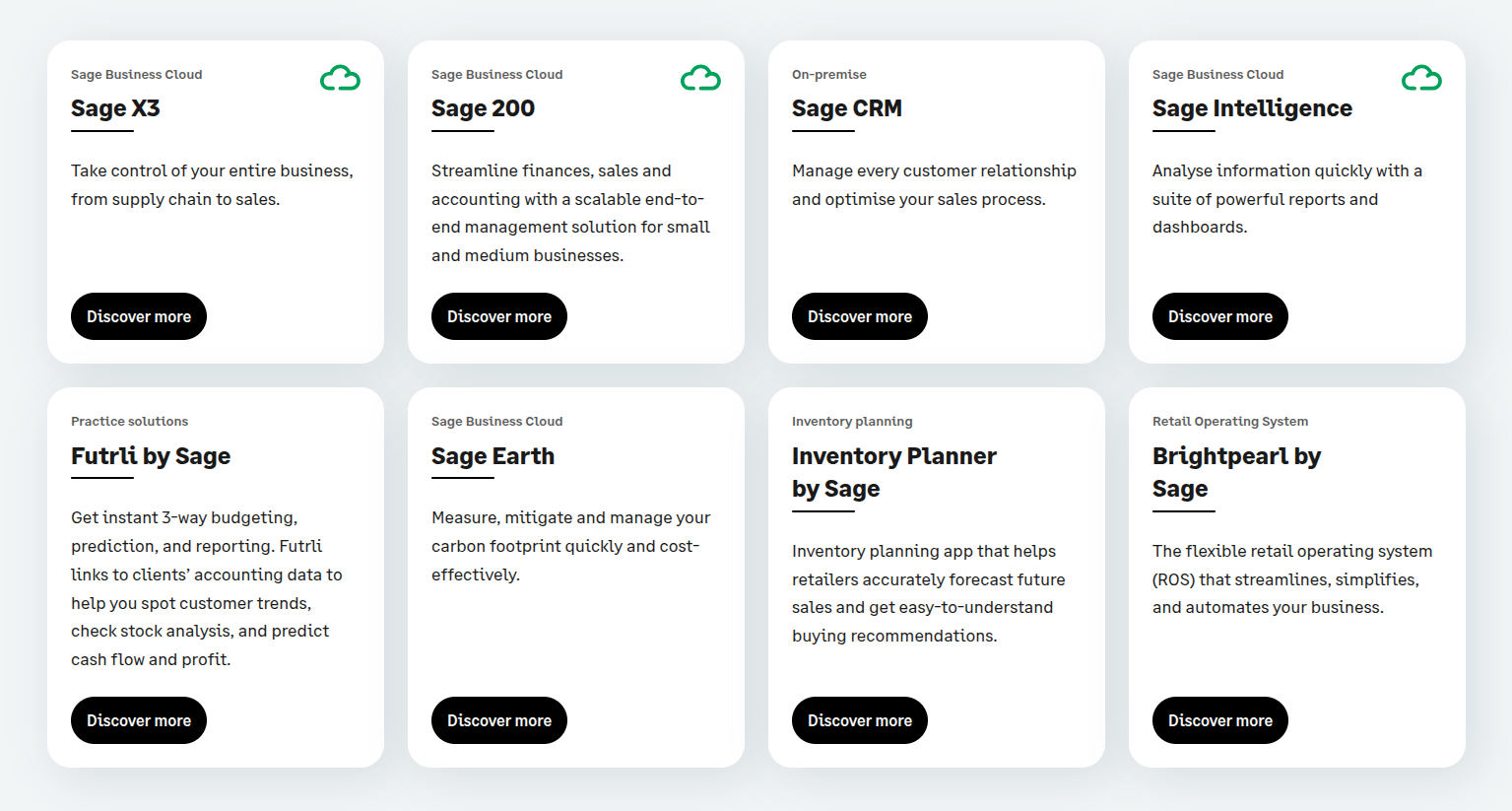Image resolution: width=1512 pixels, height=811 pixels.
Task: Click the cloud icon on Sage X3 card
Action: point(340,79)
